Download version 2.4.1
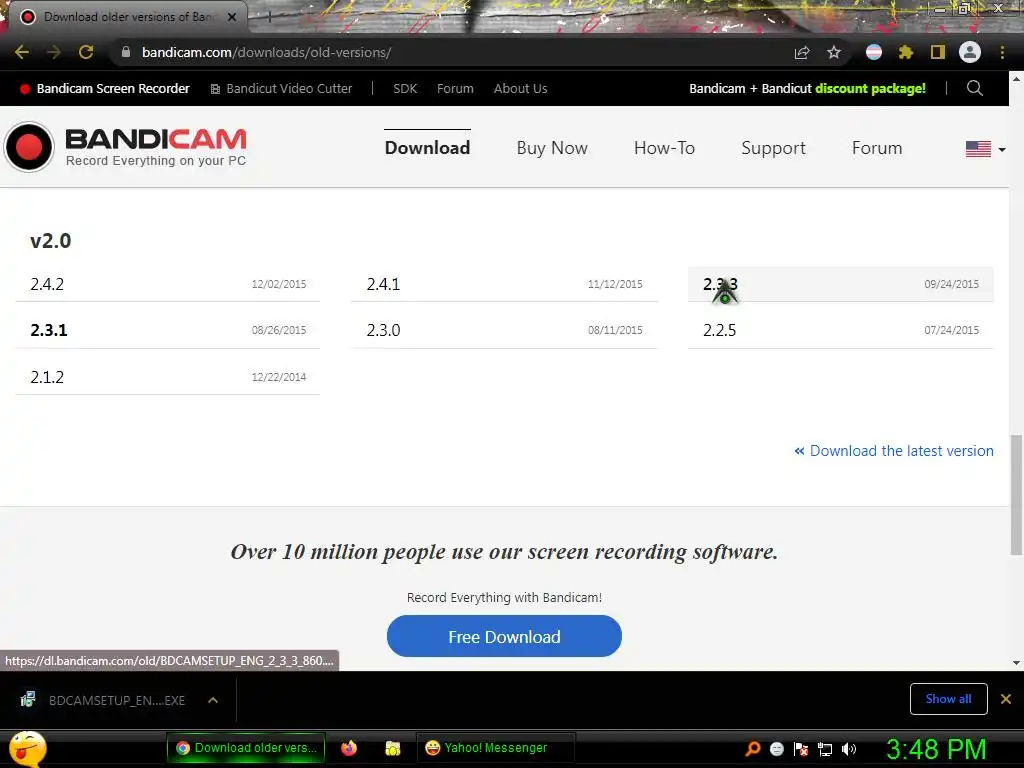1024x768 pixels. [x=504, y=284]
